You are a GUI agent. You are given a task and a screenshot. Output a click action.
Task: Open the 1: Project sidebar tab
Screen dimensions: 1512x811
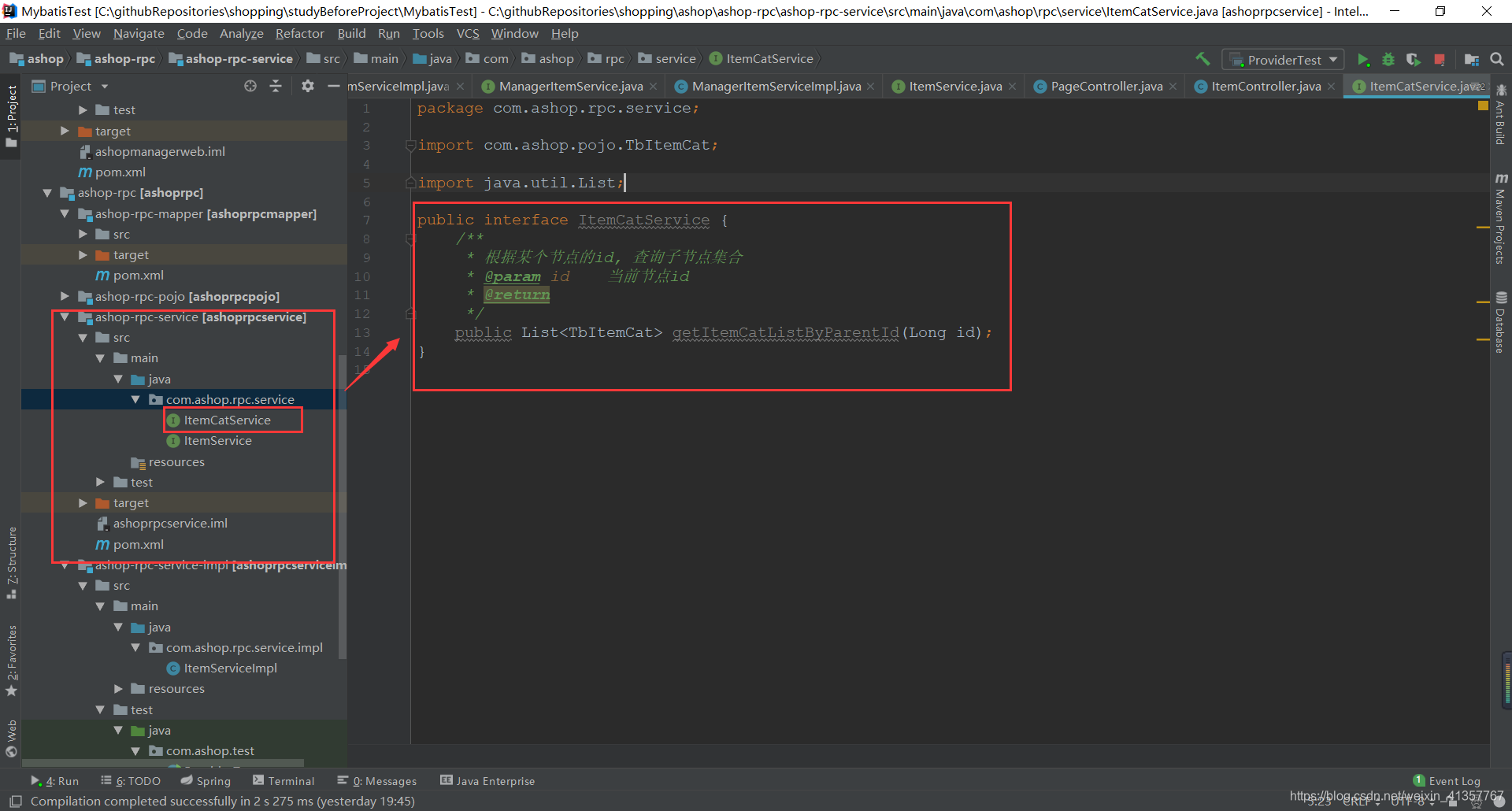click(11, 117)
